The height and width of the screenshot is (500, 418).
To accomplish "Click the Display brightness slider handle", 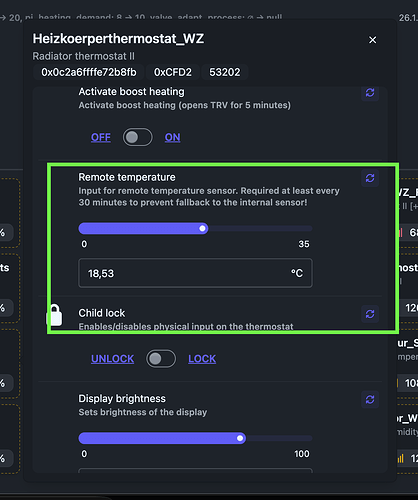I will point(240,438).
